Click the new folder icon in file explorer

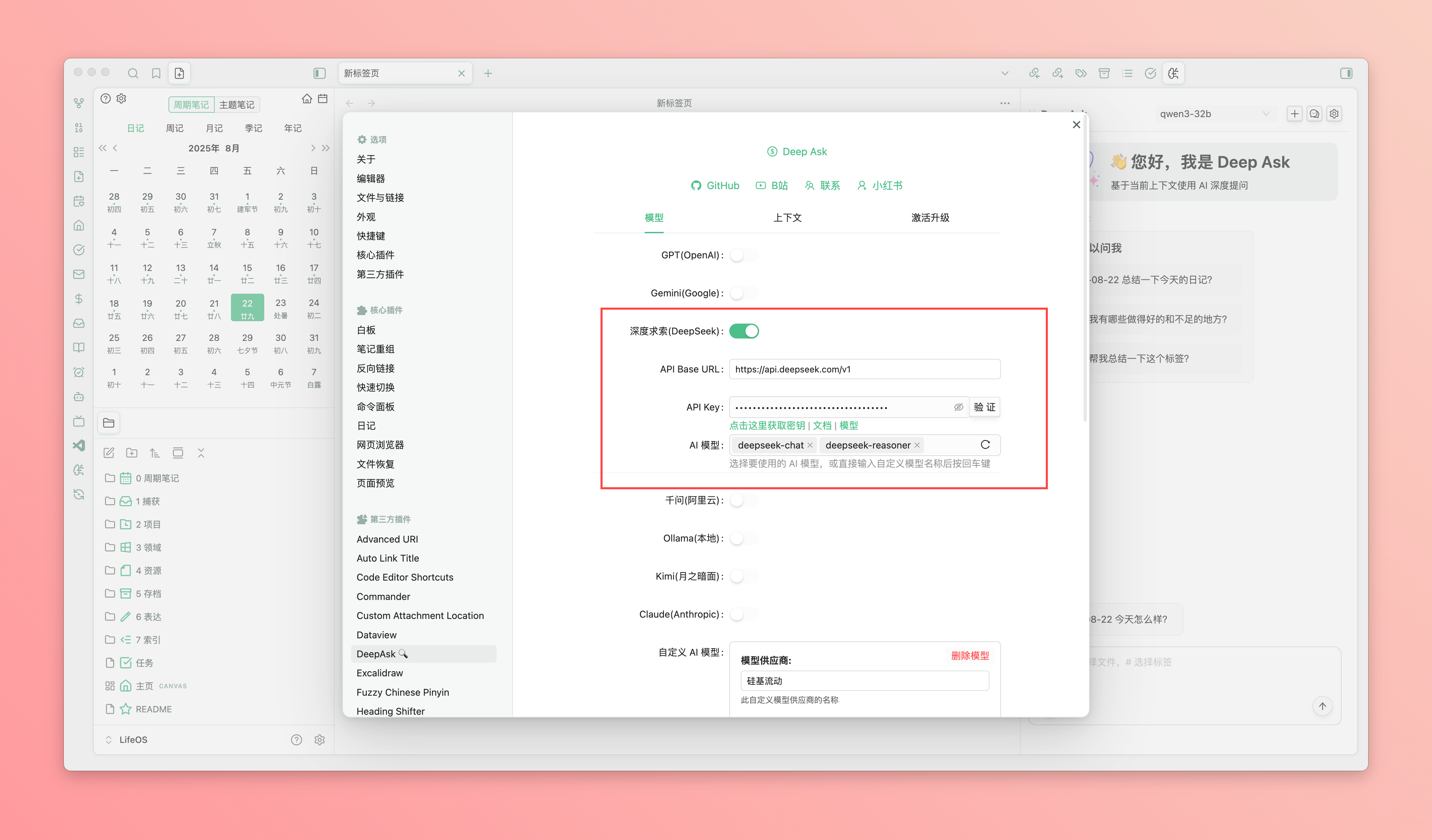click(x=132, y=453)
